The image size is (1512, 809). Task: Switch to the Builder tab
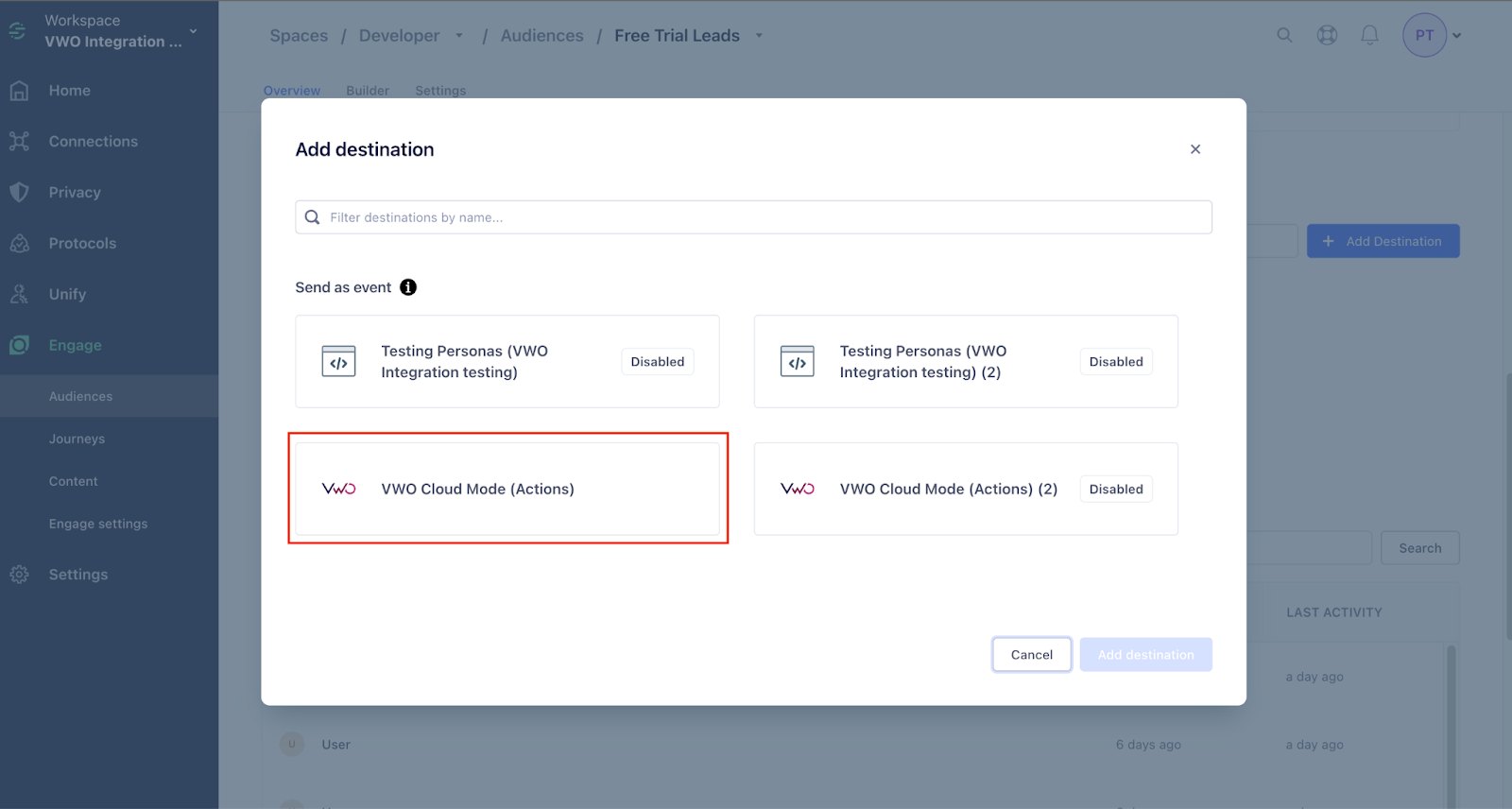368,91
